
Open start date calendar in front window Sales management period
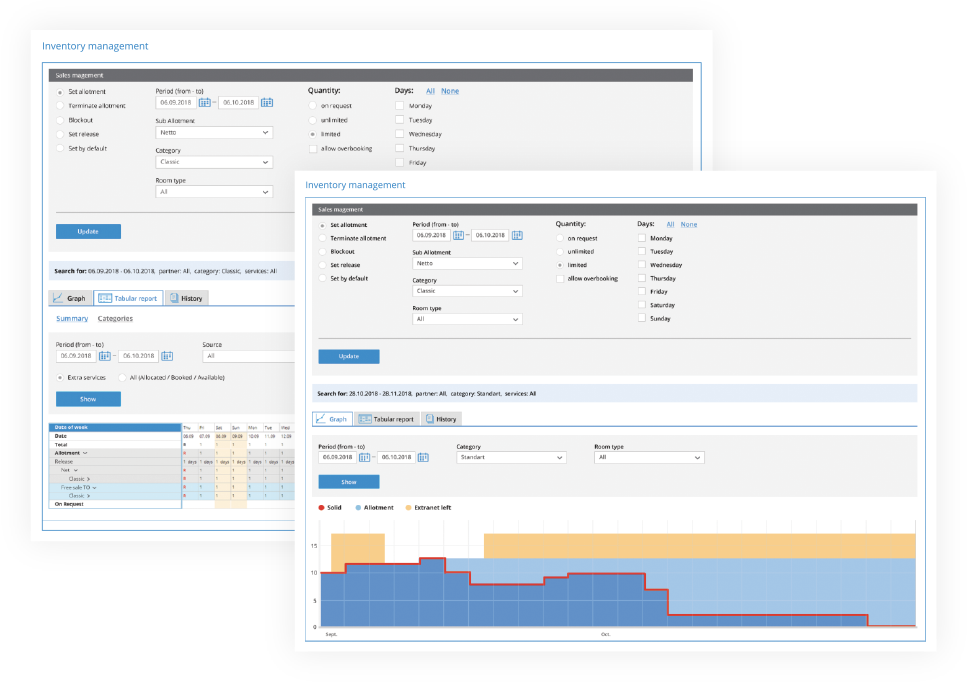click(x=458, y=236)
